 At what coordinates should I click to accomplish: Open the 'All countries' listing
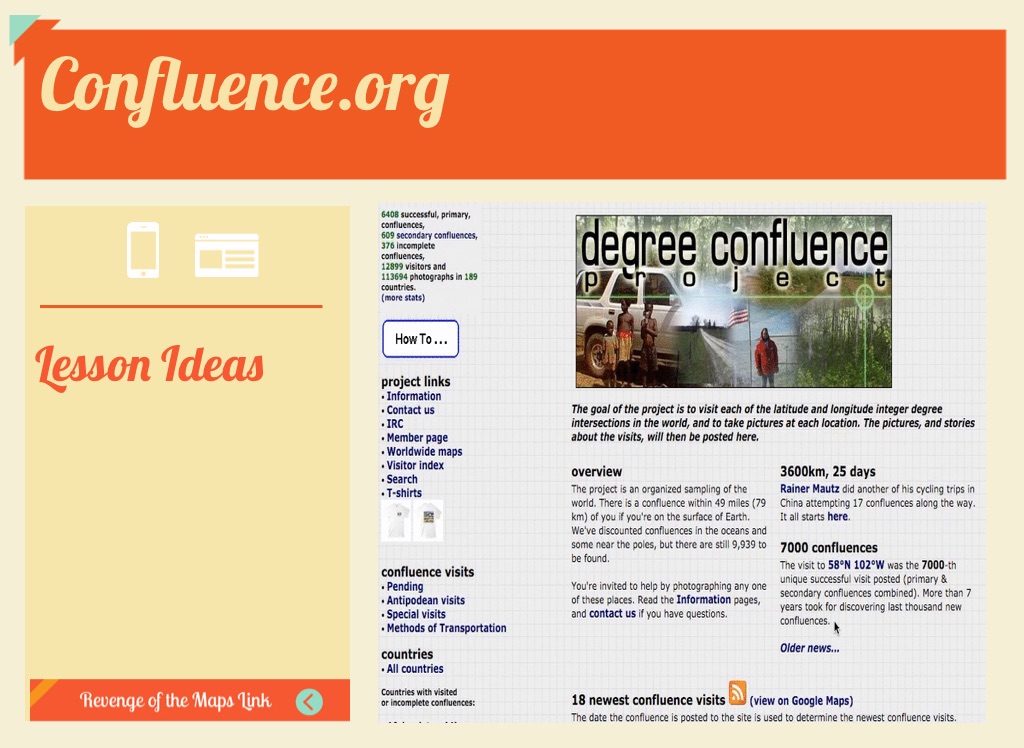click(413, 669)
